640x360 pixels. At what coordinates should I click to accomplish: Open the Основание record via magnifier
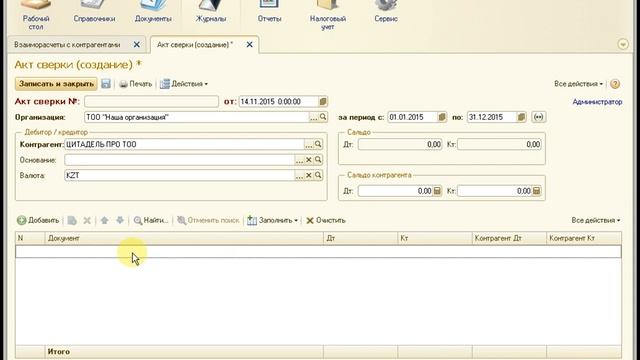coord(318,160)
